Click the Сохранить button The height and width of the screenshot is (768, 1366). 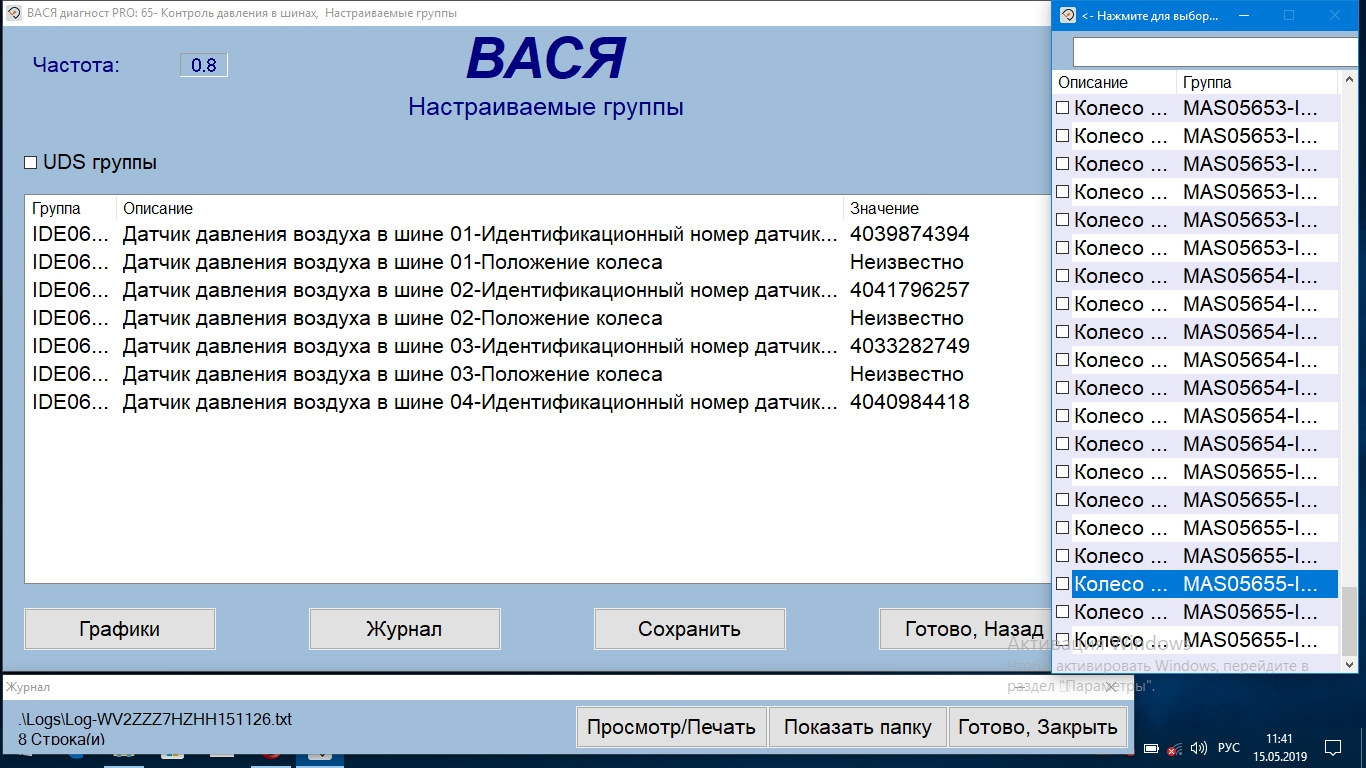(x=689, y=629)
